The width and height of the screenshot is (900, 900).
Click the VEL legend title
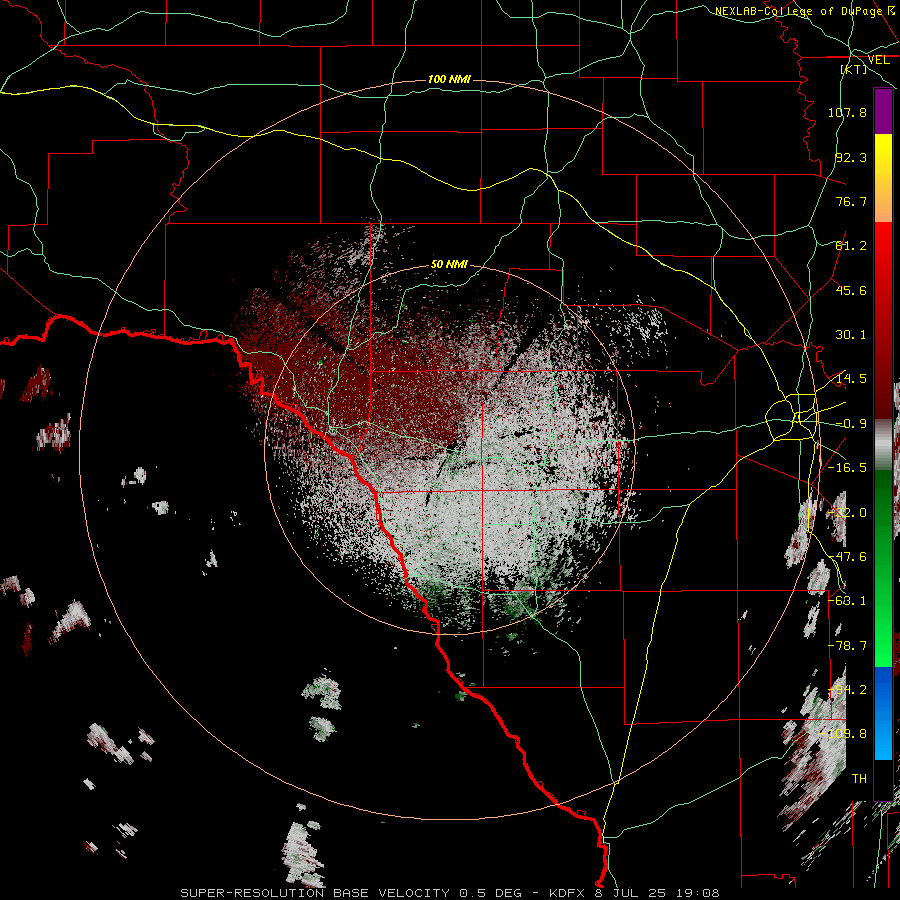tap(878, 60)
